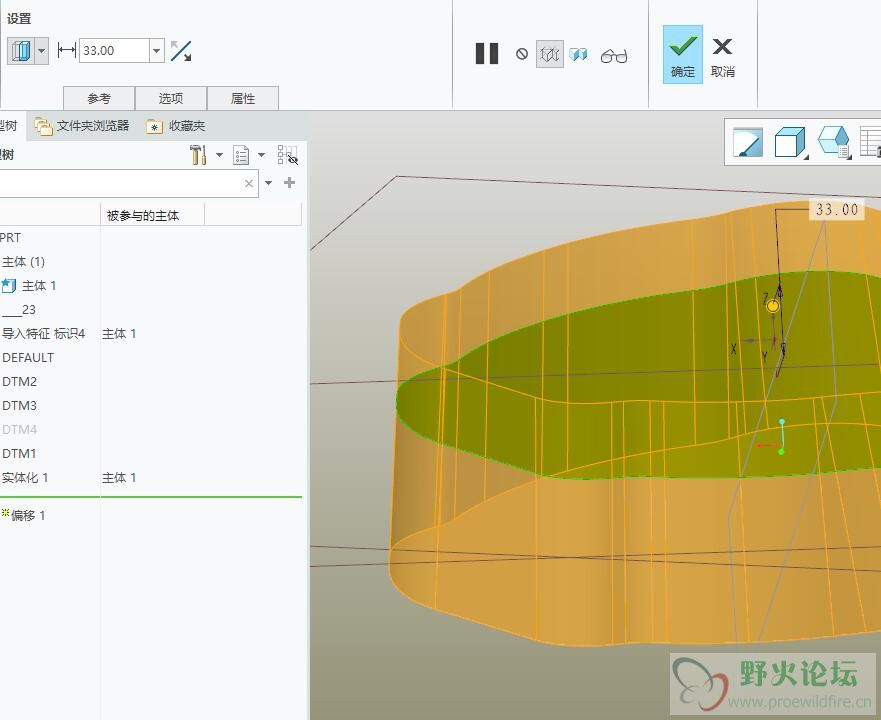This screenshot has height=720, width=881.
Task: Switch to the 收藏夹 tab
Action: click(x=176, y=126)
